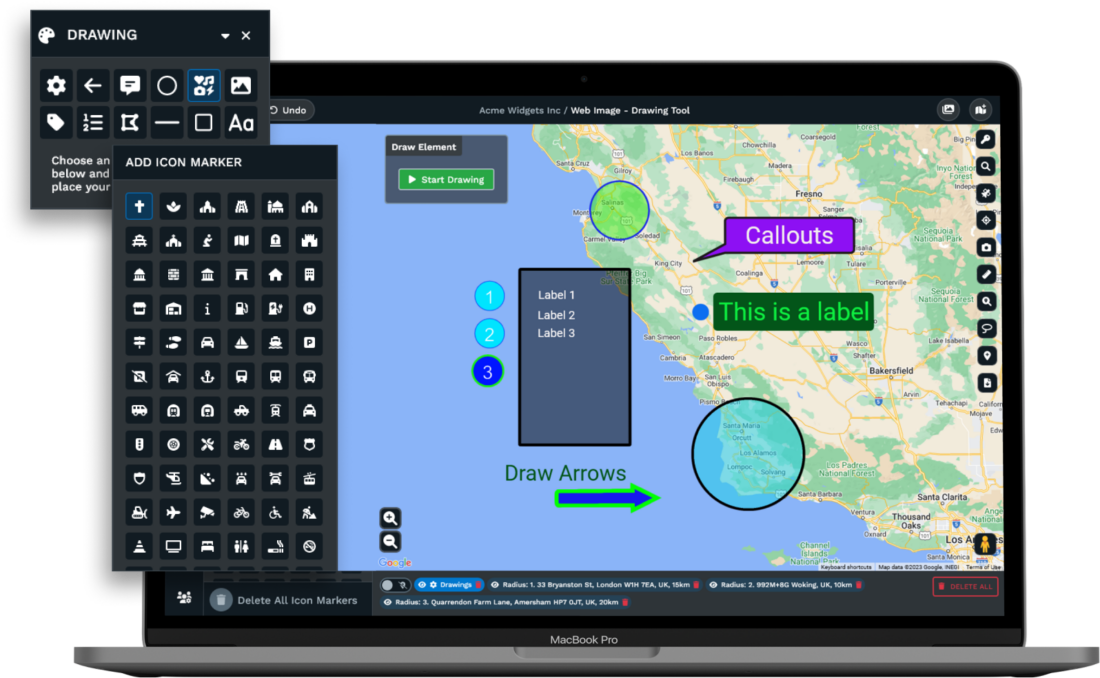1100x678 pixels.
Task: Select the image overlay tool
Action: (241, 86)
